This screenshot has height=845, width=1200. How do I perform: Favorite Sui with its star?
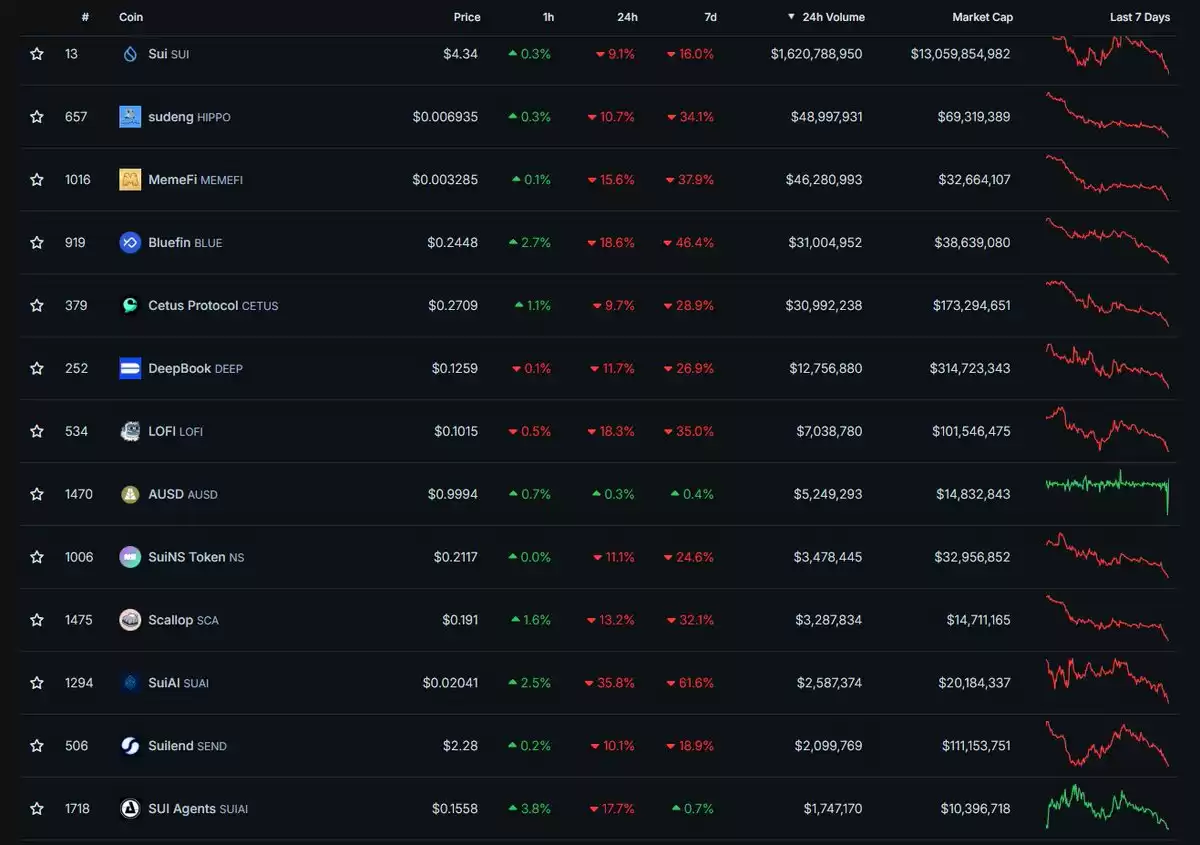coord(37,54)
